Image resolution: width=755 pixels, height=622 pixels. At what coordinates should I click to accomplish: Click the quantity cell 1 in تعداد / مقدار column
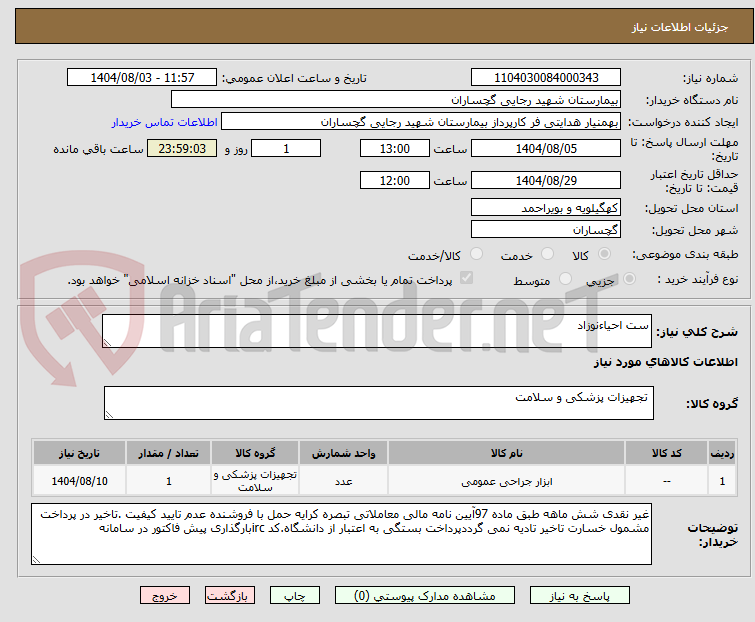169,481
